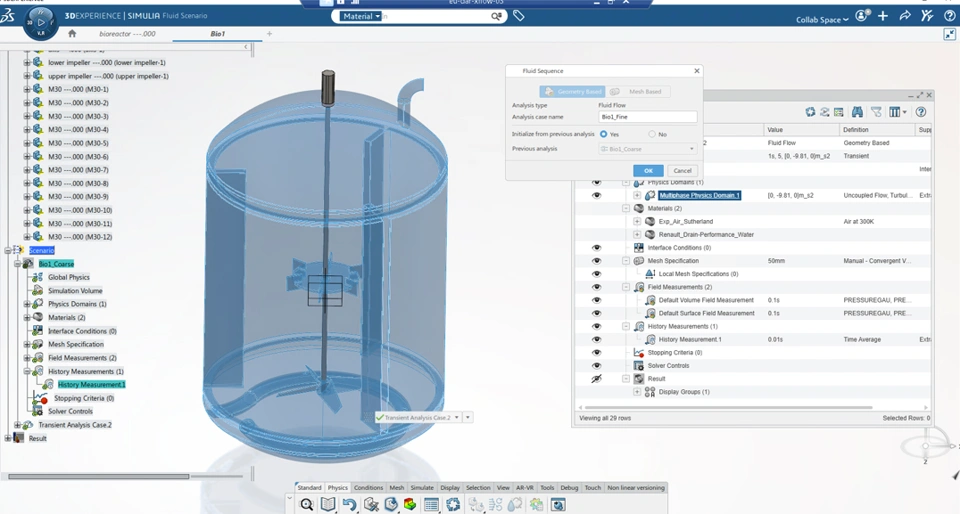The image size is (960, 514).
Task: Open the bioreactor ---.000 tab
Action: pyautogui.click(x=127, y=34)
